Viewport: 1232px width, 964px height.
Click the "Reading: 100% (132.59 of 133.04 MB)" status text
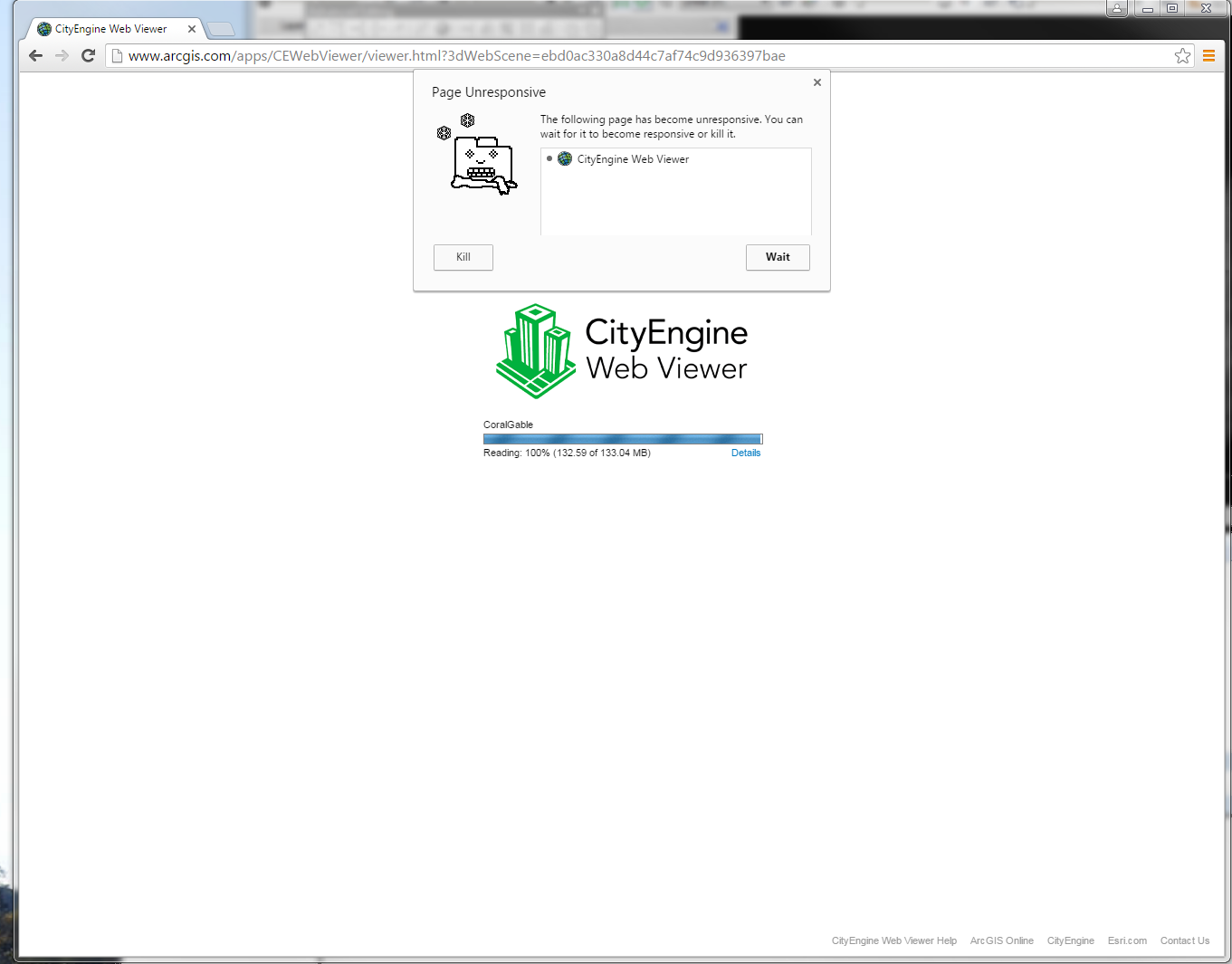tap(567, 453)
